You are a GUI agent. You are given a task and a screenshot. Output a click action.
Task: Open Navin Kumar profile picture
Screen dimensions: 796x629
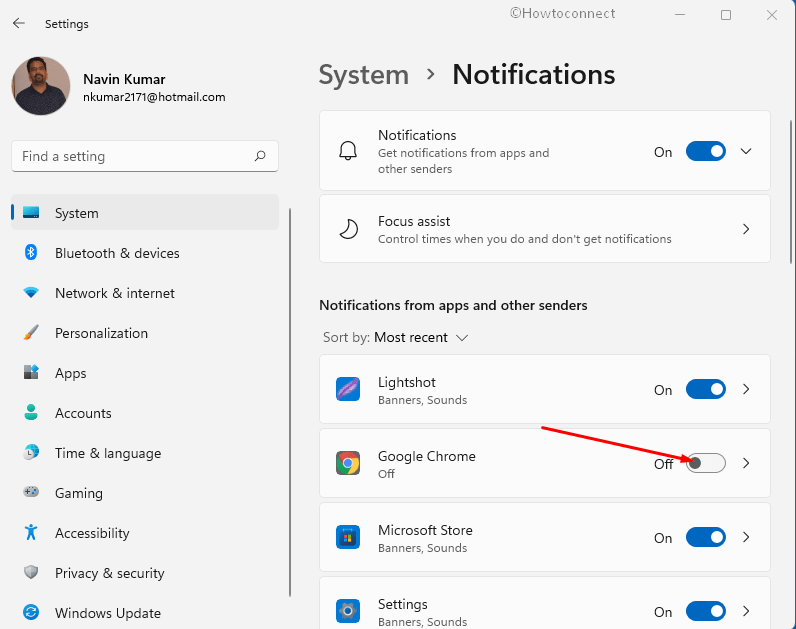[x=41, y=86]
